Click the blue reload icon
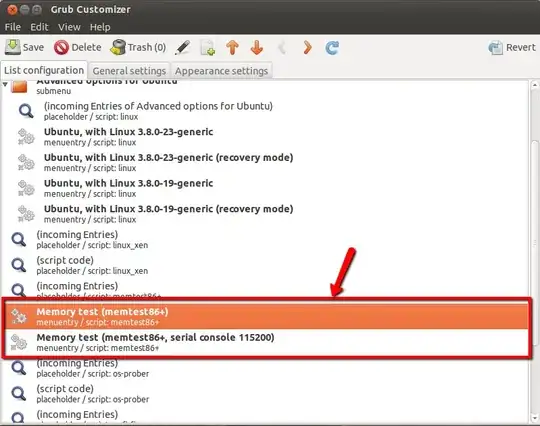 332,47
